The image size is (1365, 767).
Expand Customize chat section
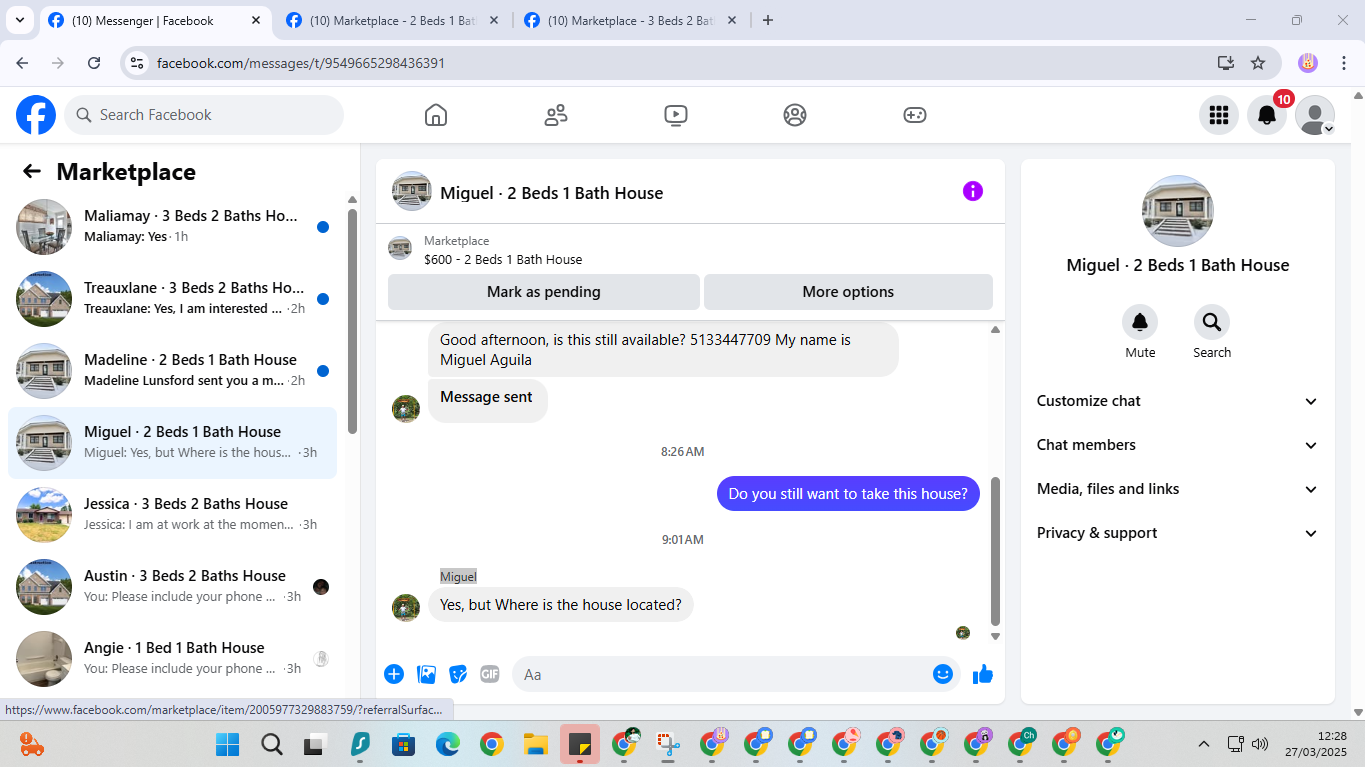[1178, 401]
